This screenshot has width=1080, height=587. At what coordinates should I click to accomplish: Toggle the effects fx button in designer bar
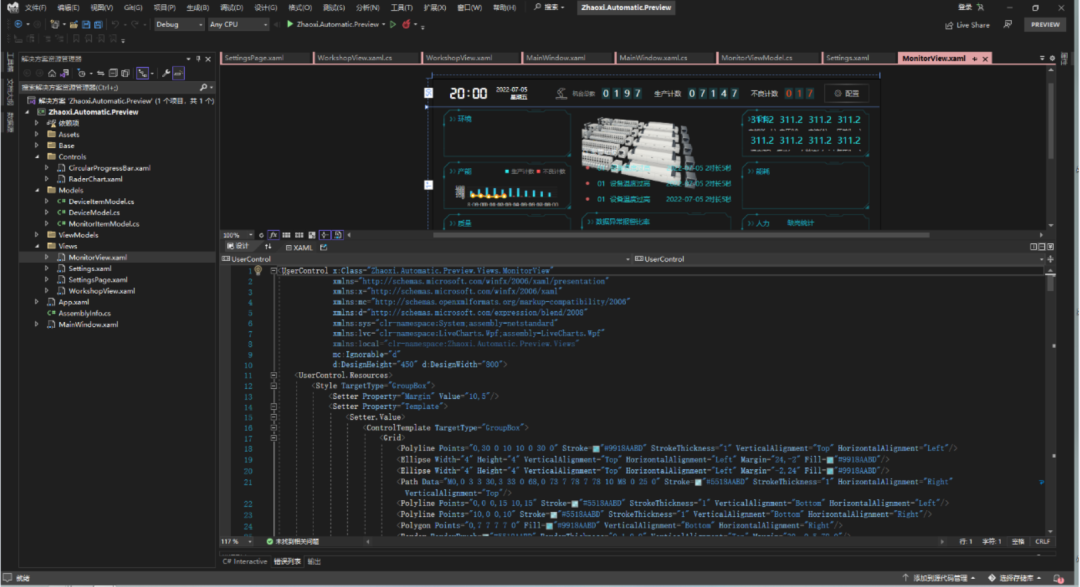(274, 235)
